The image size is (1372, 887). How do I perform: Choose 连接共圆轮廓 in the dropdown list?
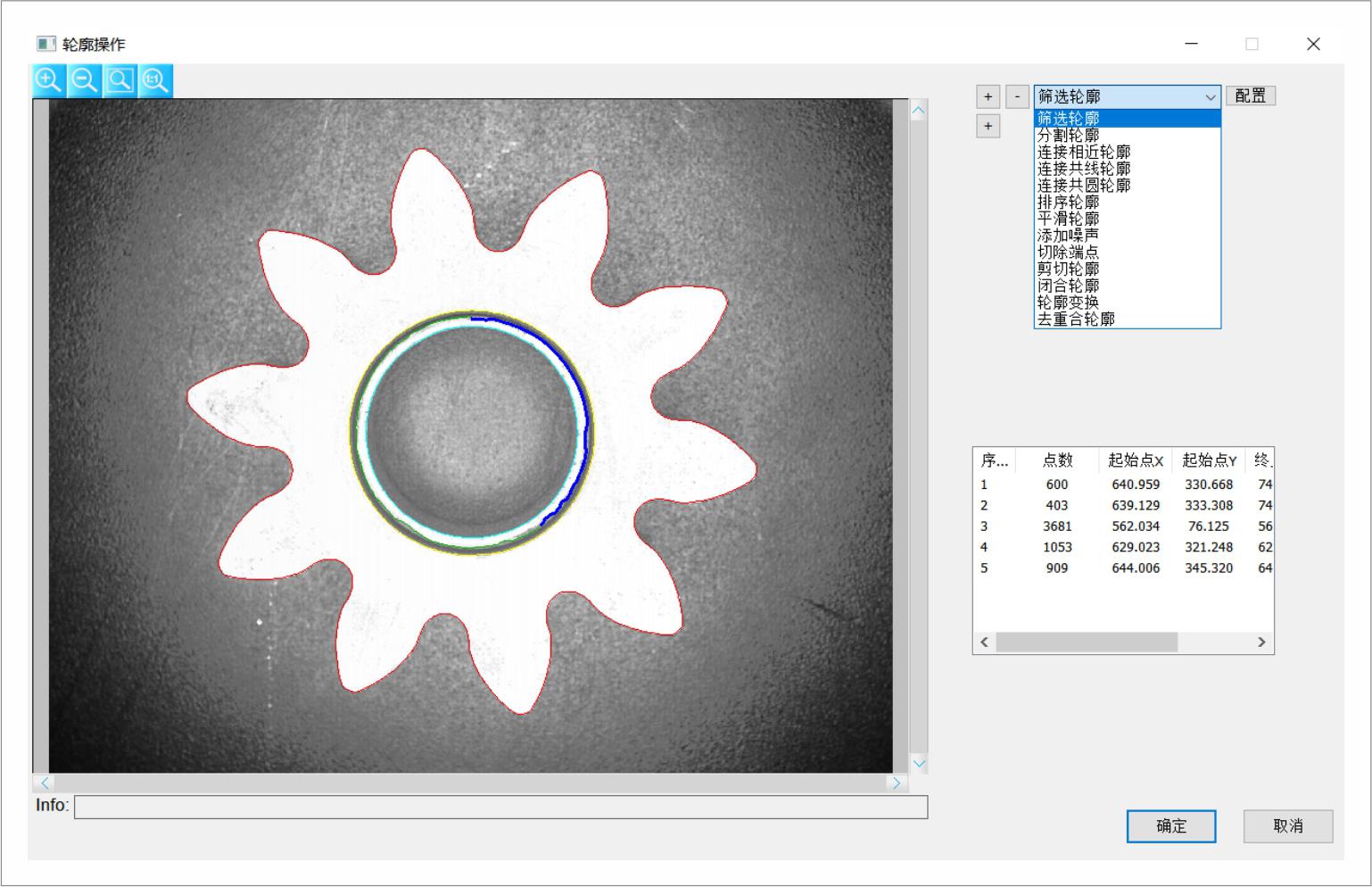tap(1083, 186)
